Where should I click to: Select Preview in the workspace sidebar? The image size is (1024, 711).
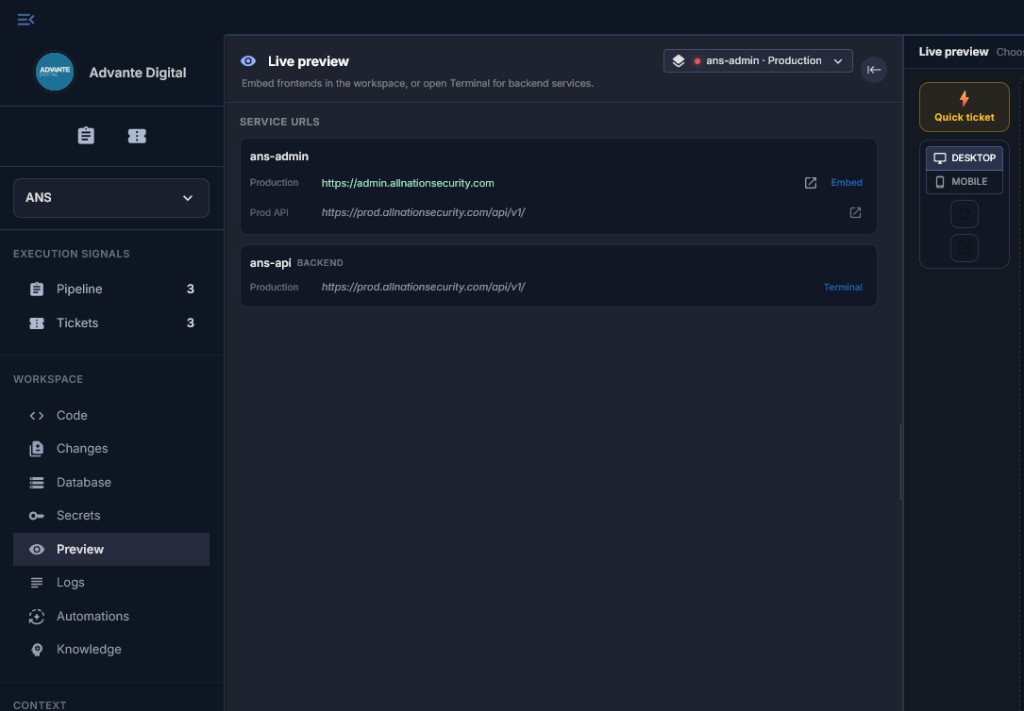111,549
